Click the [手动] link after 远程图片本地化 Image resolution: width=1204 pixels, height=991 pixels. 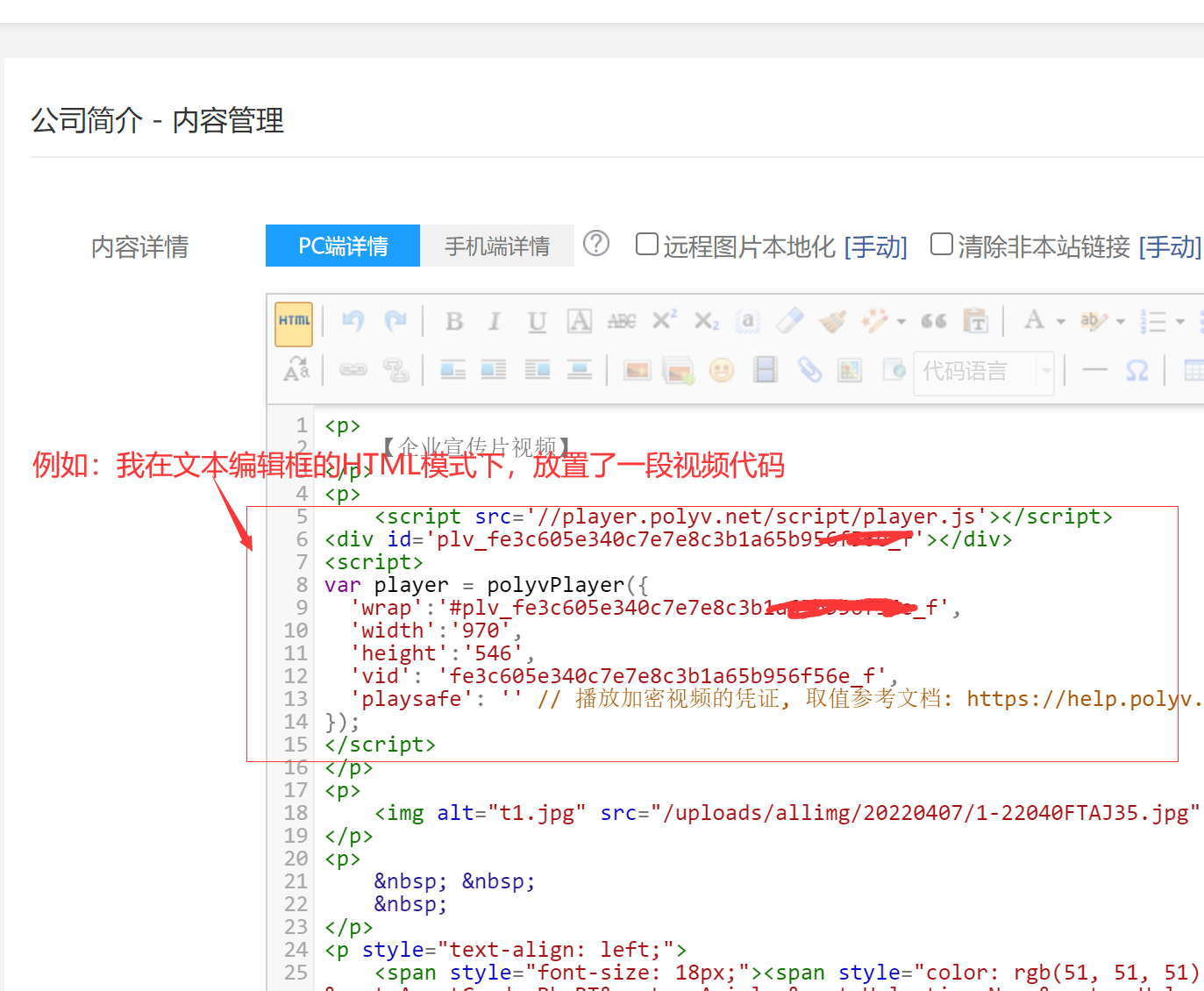(x=875, y=246)
